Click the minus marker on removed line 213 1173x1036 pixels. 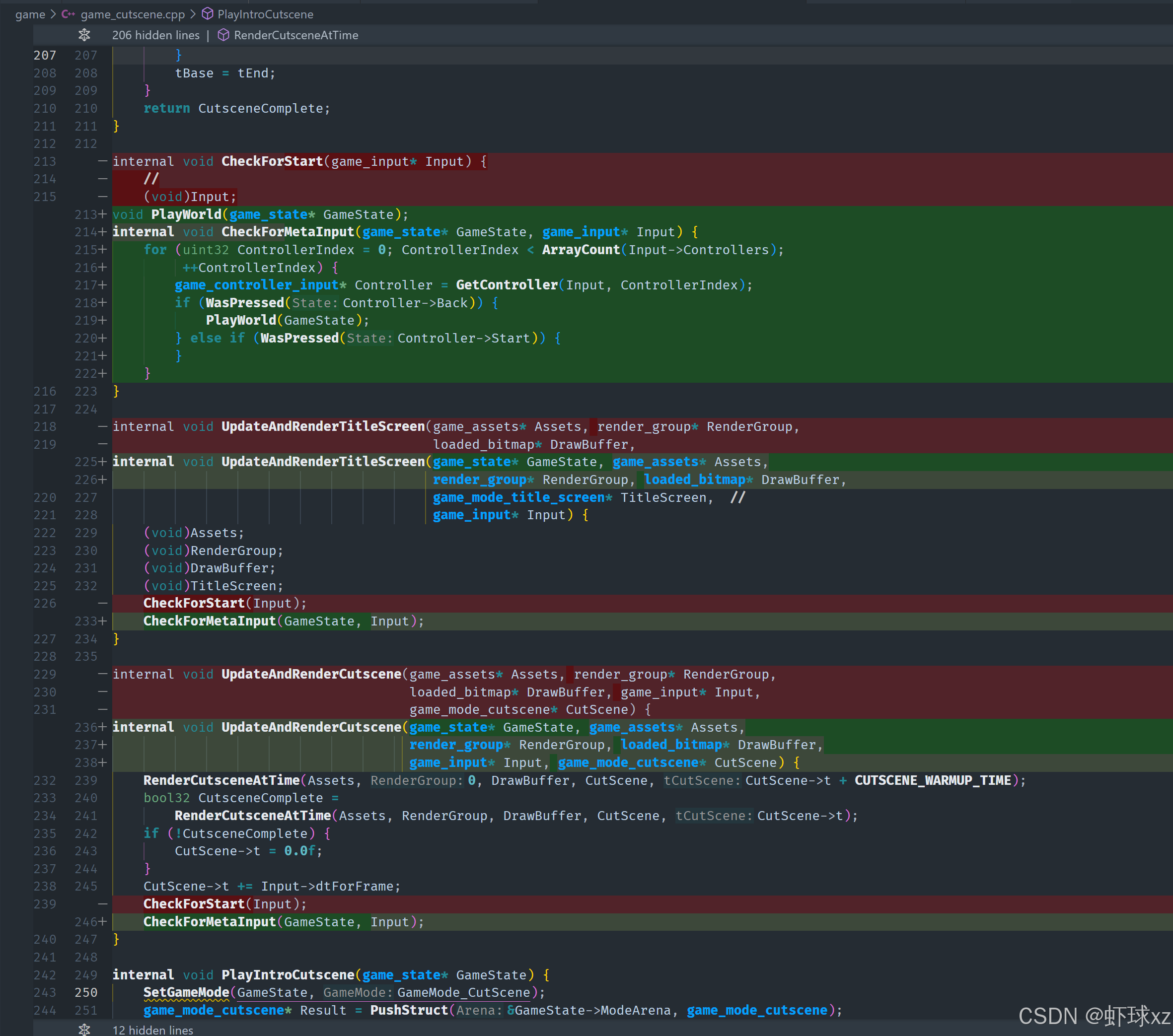pyautogui.click(x=103, y=161)
